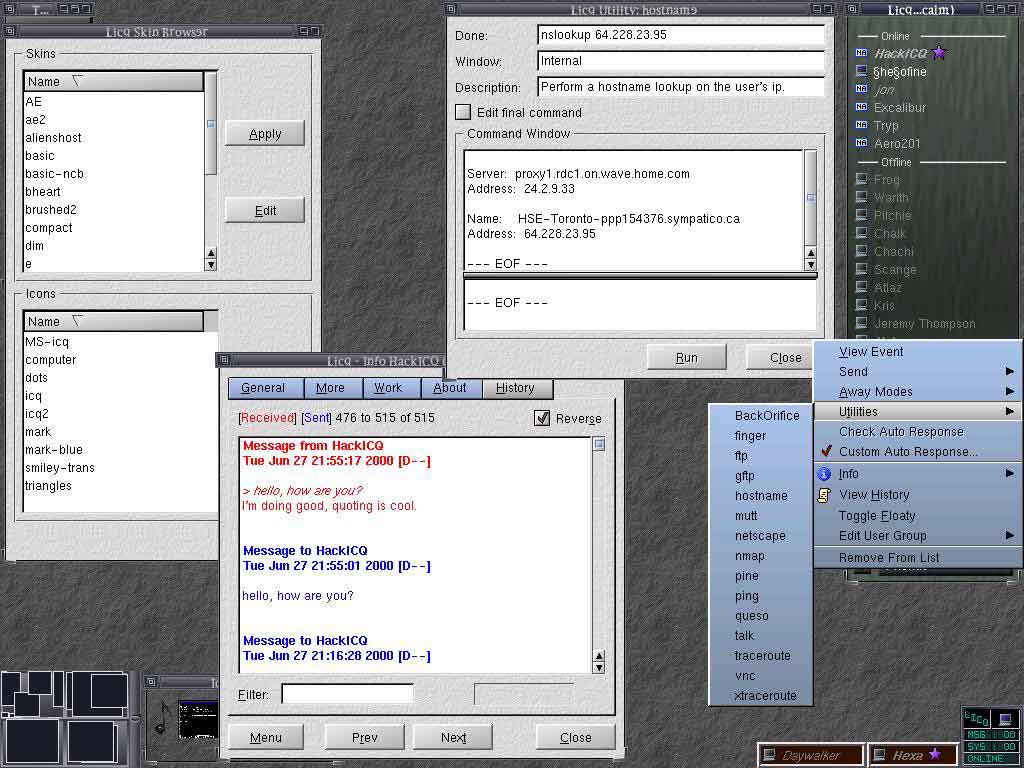This screenshot has width=1024, height=768.
Task: Click the View History scroll icon
Action: point(824,495)
